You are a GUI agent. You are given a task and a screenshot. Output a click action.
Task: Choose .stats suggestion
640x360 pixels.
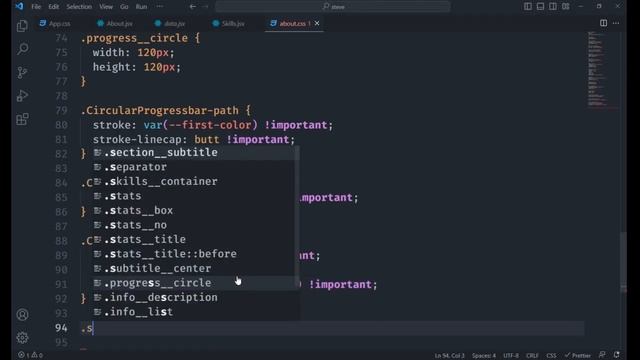(194, 196)
